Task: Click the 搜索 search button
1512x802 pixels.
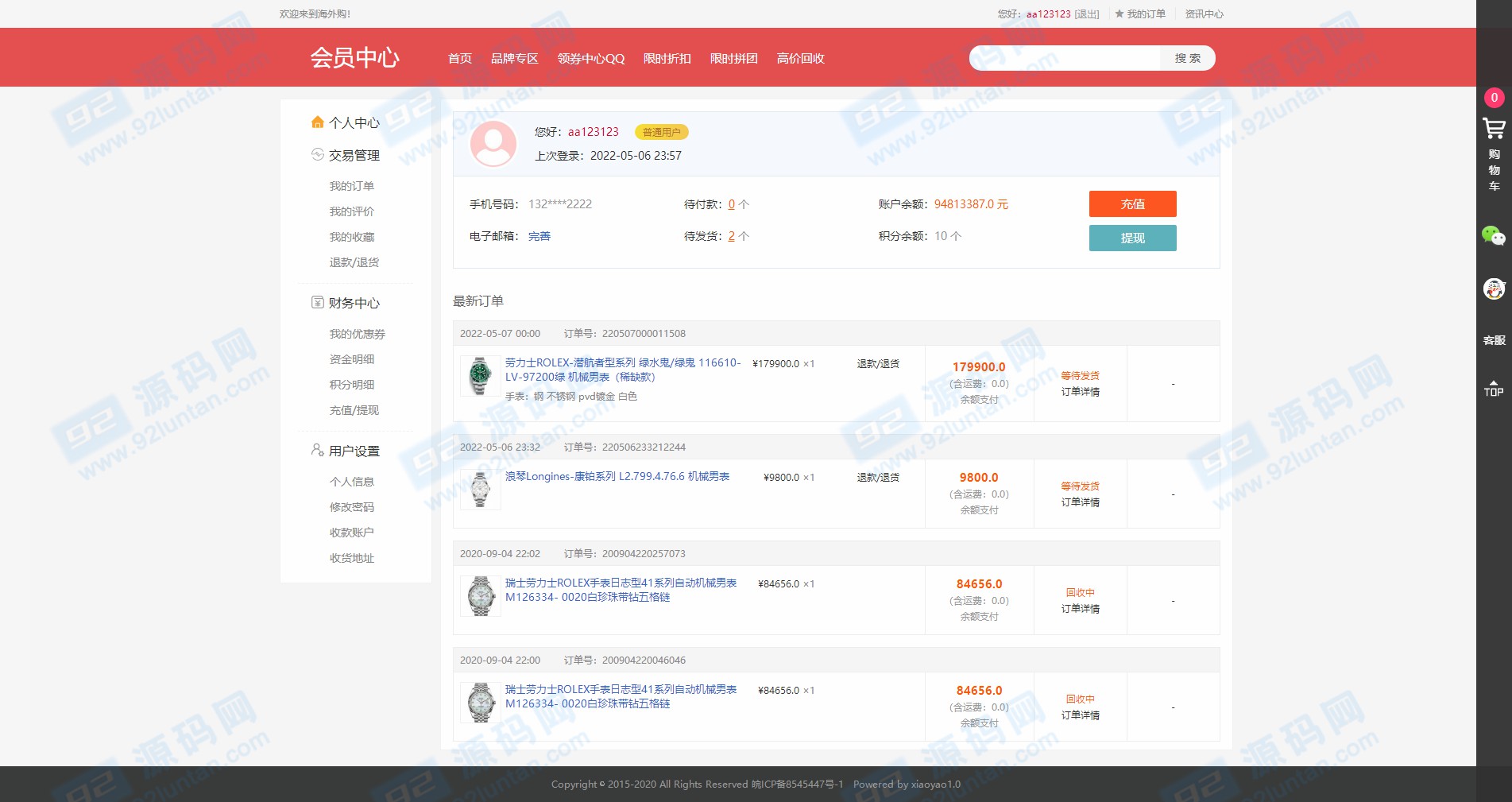Action: click(1188, 58)
